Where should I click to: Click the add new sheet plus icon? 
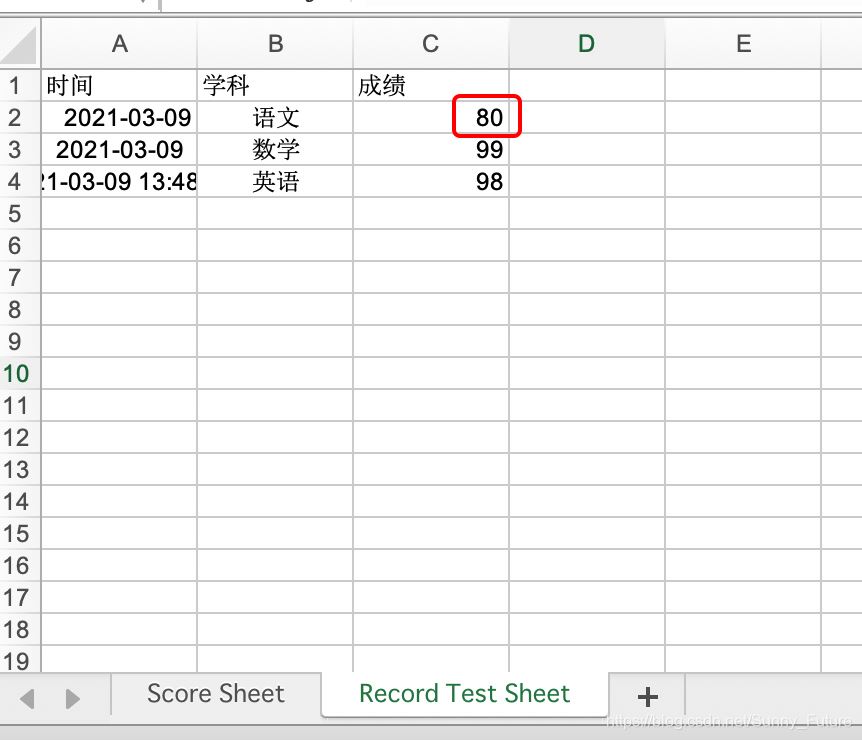(x=647, y=697)
